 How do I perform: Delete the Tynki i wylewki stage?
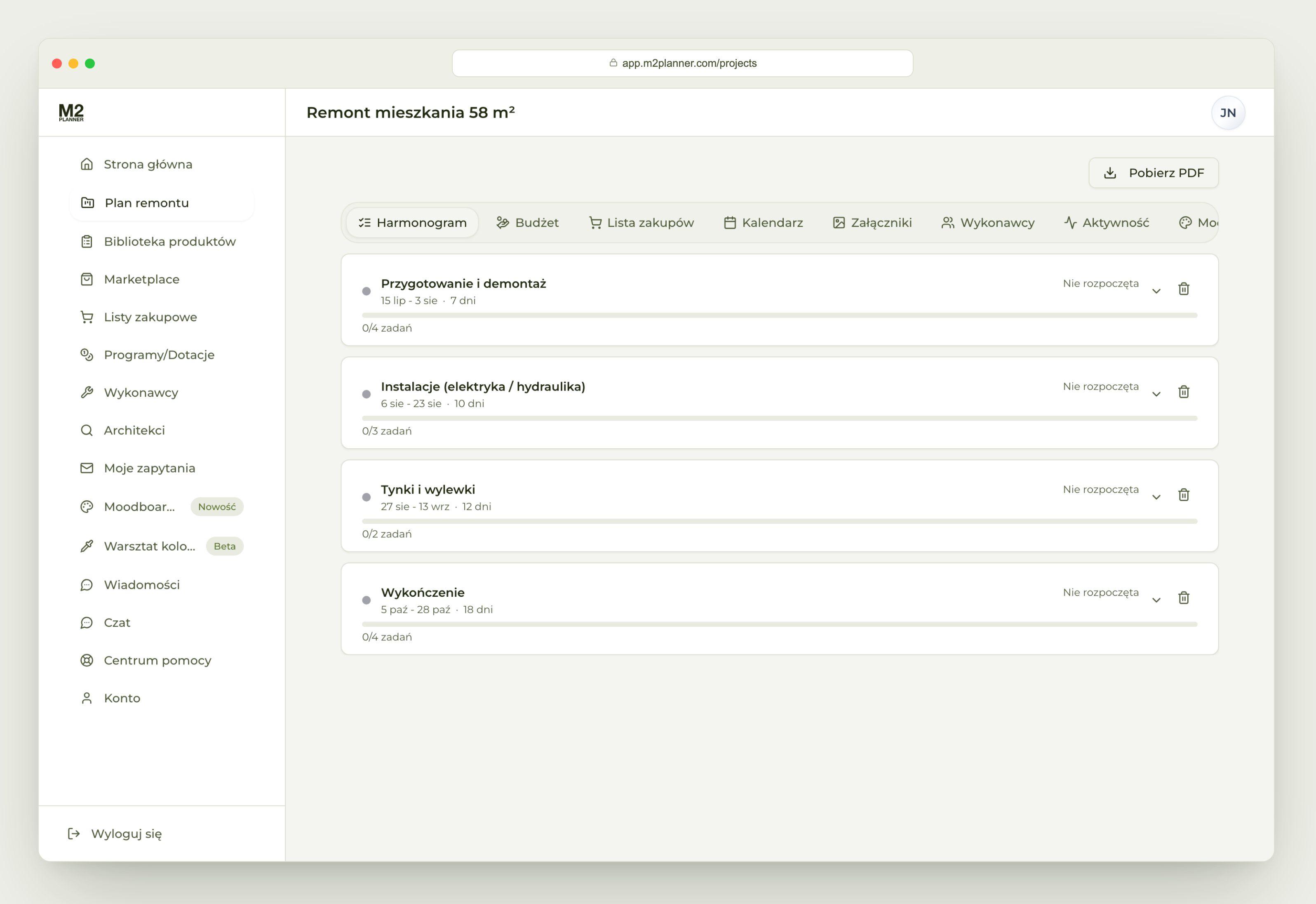click(x=1184, y=495)
